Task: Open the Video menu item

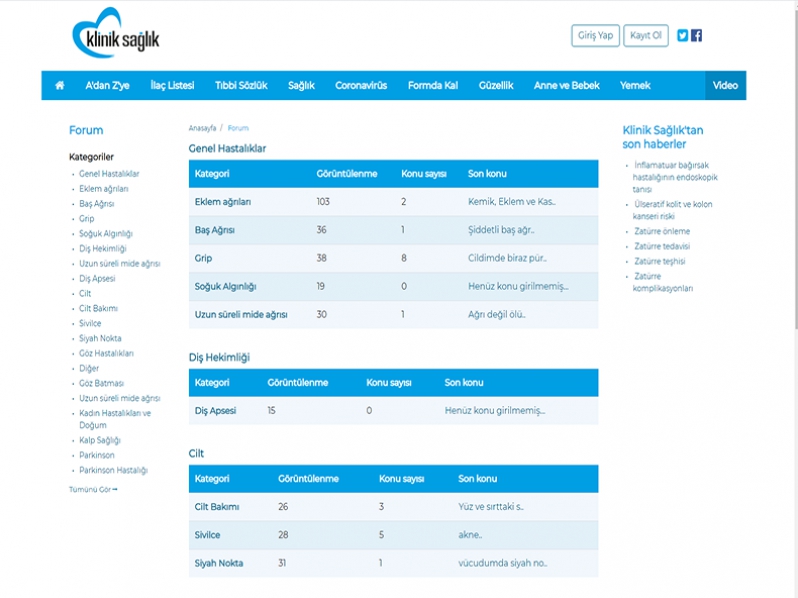Action: tap(725, 86)
